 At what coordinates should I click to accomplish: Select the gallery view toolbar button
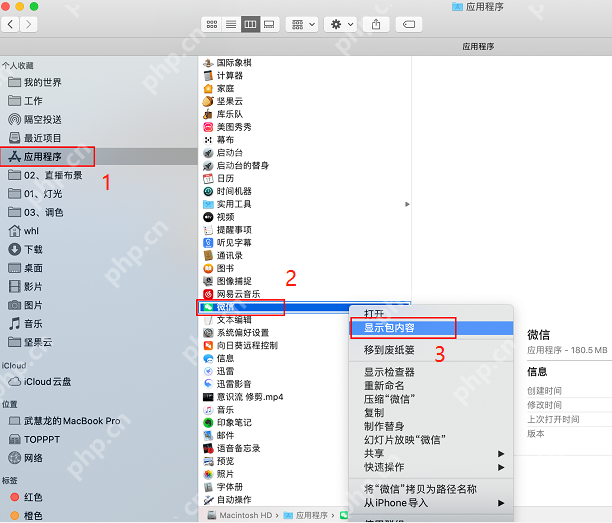[269, 23]
